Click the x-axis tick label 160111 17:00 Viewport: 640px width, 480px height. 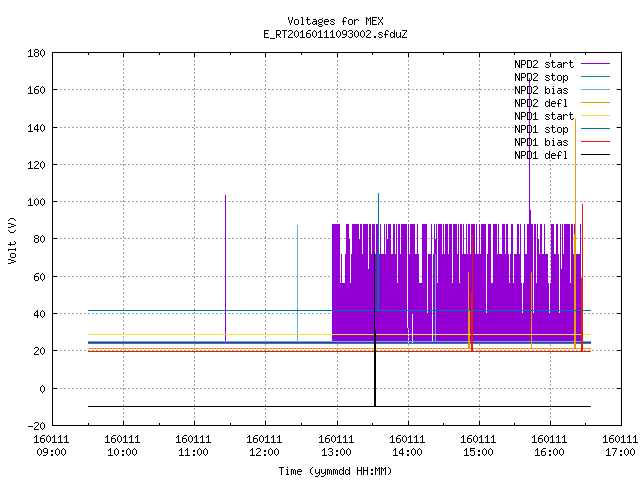click(620, 446)
